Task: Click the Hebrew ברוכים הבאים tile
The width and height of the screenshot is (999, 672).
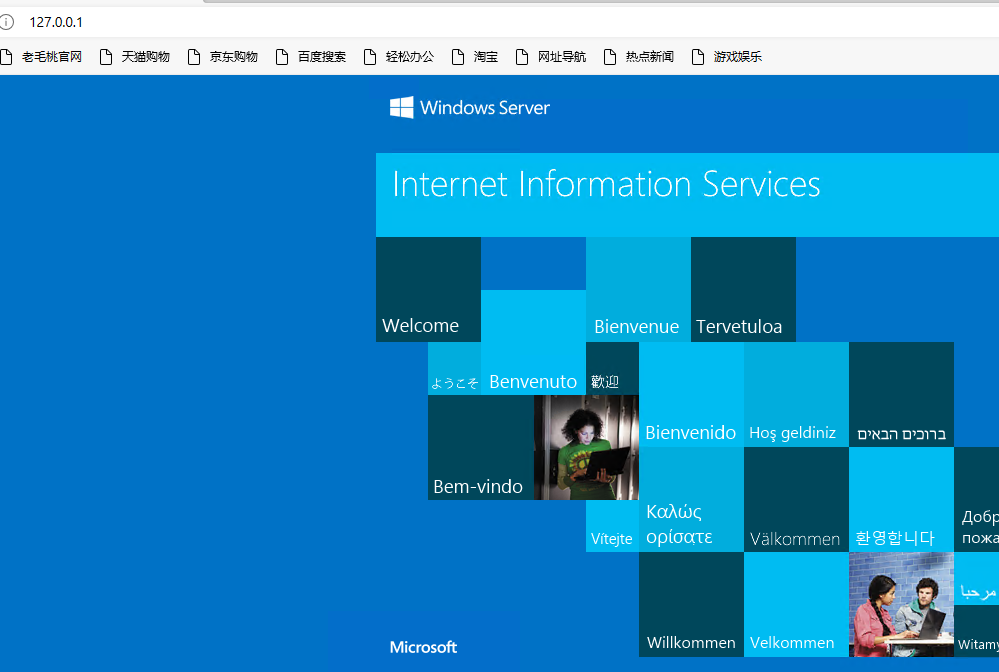Action: pyautogui.click(x=902, y=394)
